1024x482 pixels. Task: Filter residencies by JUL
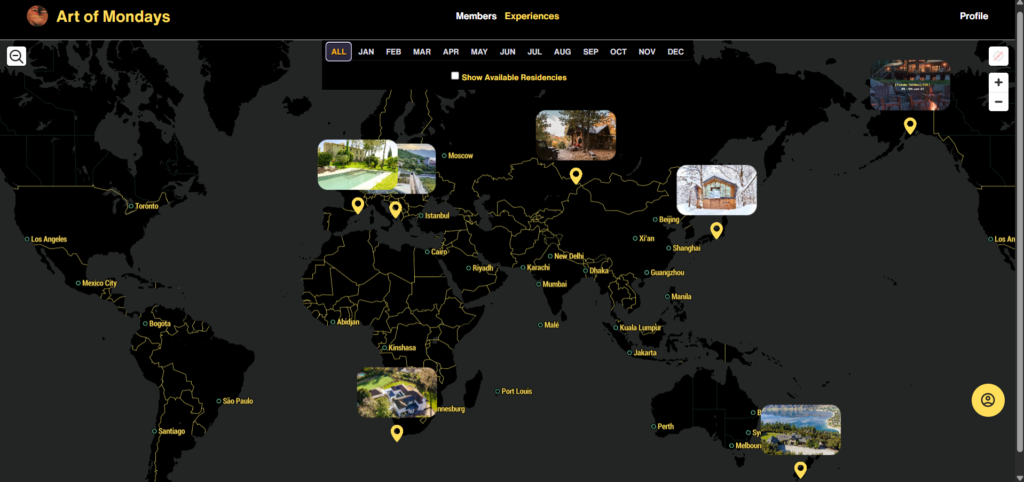[x=534, y=52]
